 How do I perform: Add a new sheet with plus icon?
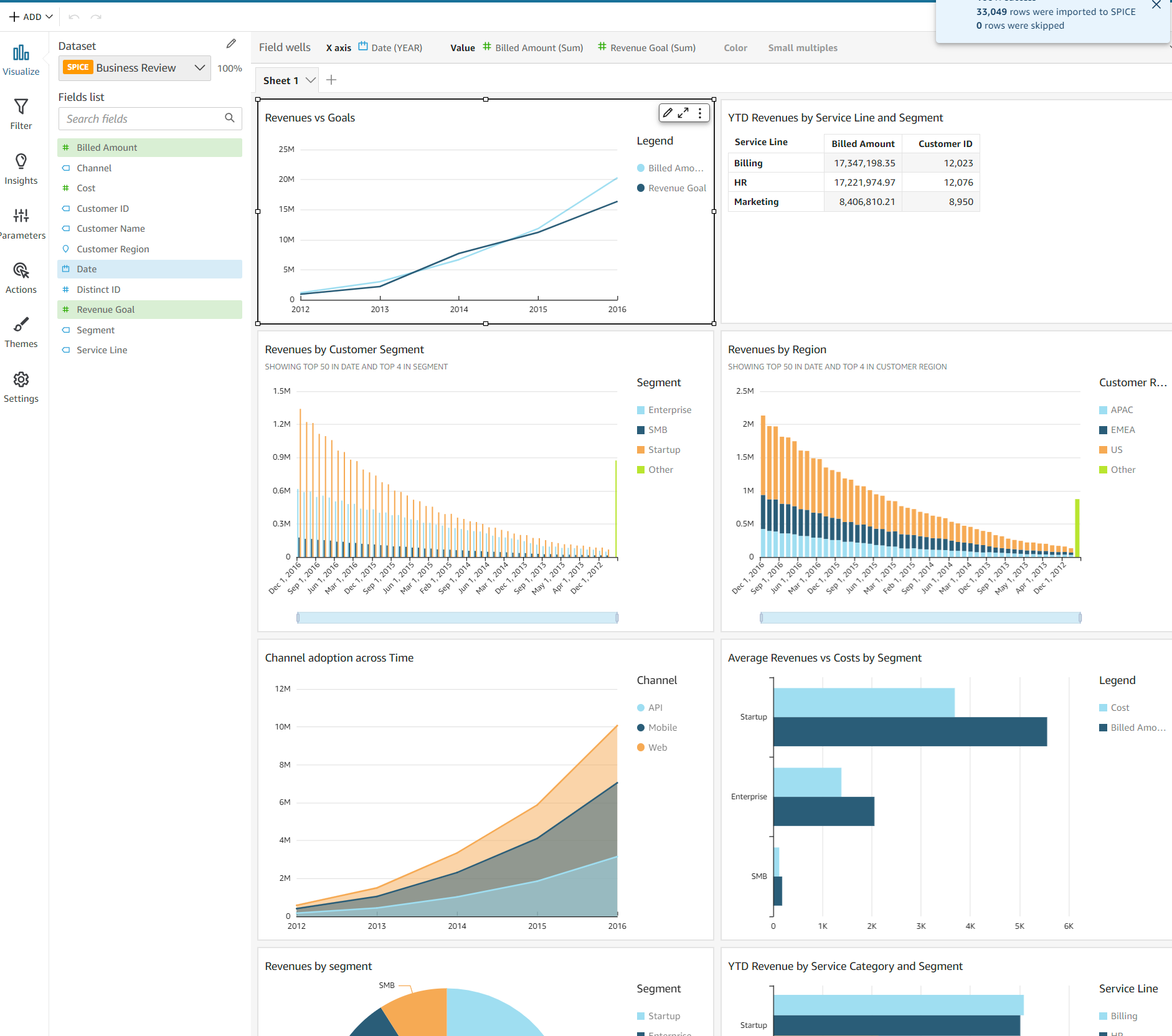point(331,80)
